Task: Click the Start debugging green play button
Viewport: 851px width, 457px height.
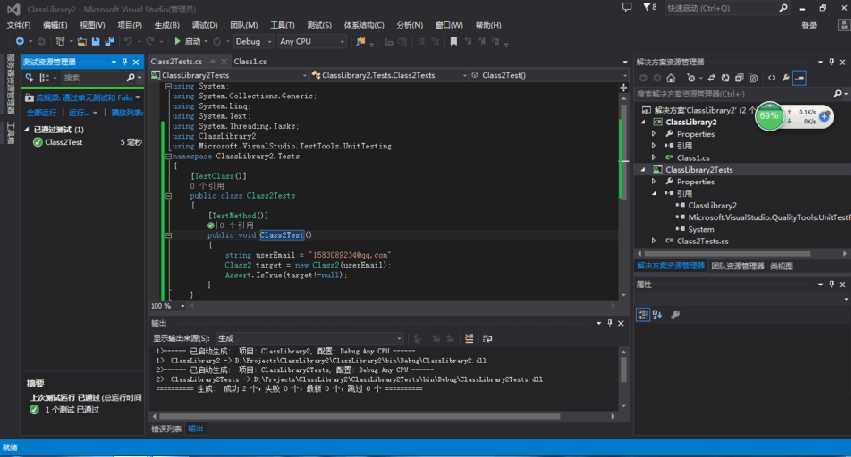Action: (177, 41)
